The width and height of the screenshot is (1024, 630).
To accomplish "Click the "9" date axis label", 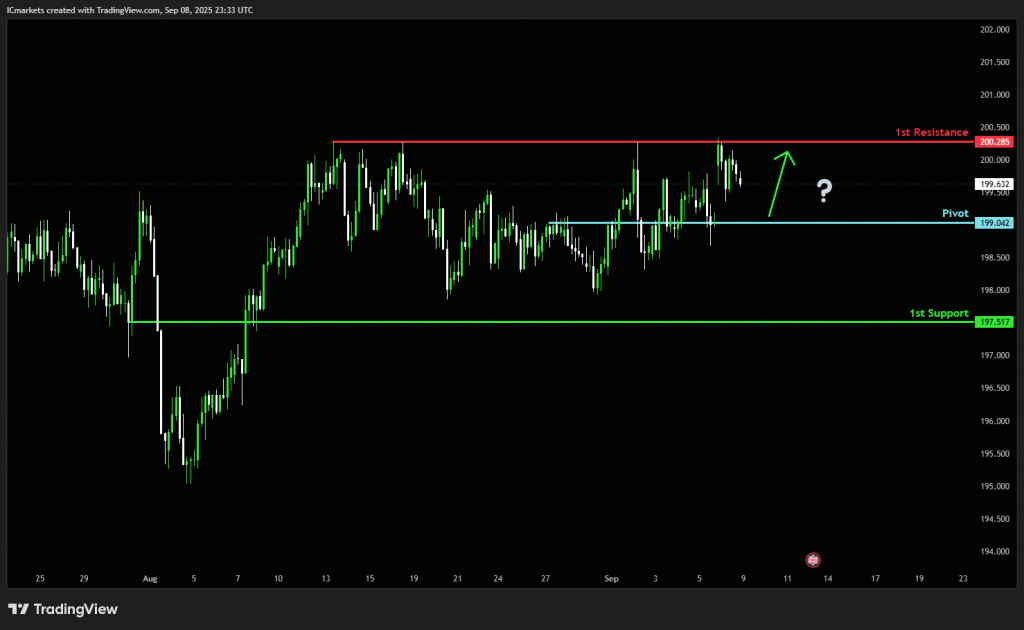I will 743,578.
